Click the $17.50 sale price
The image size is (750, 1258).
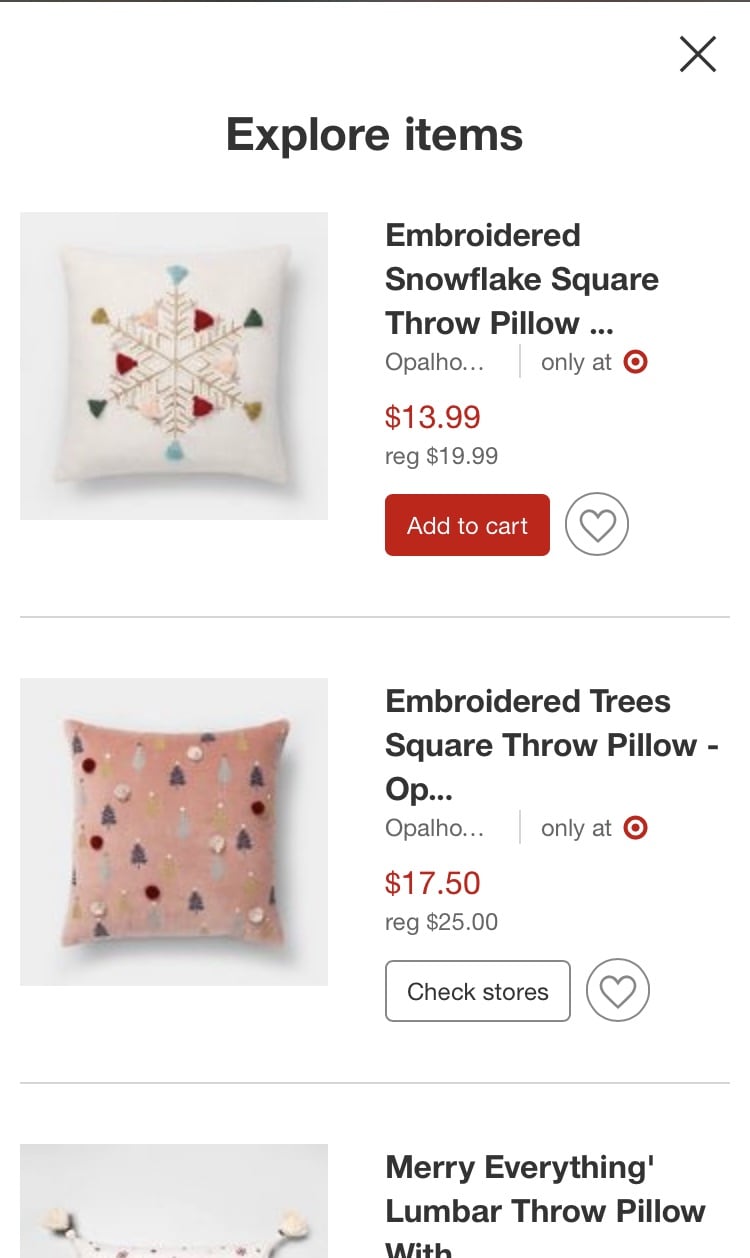tap(432, 882)
